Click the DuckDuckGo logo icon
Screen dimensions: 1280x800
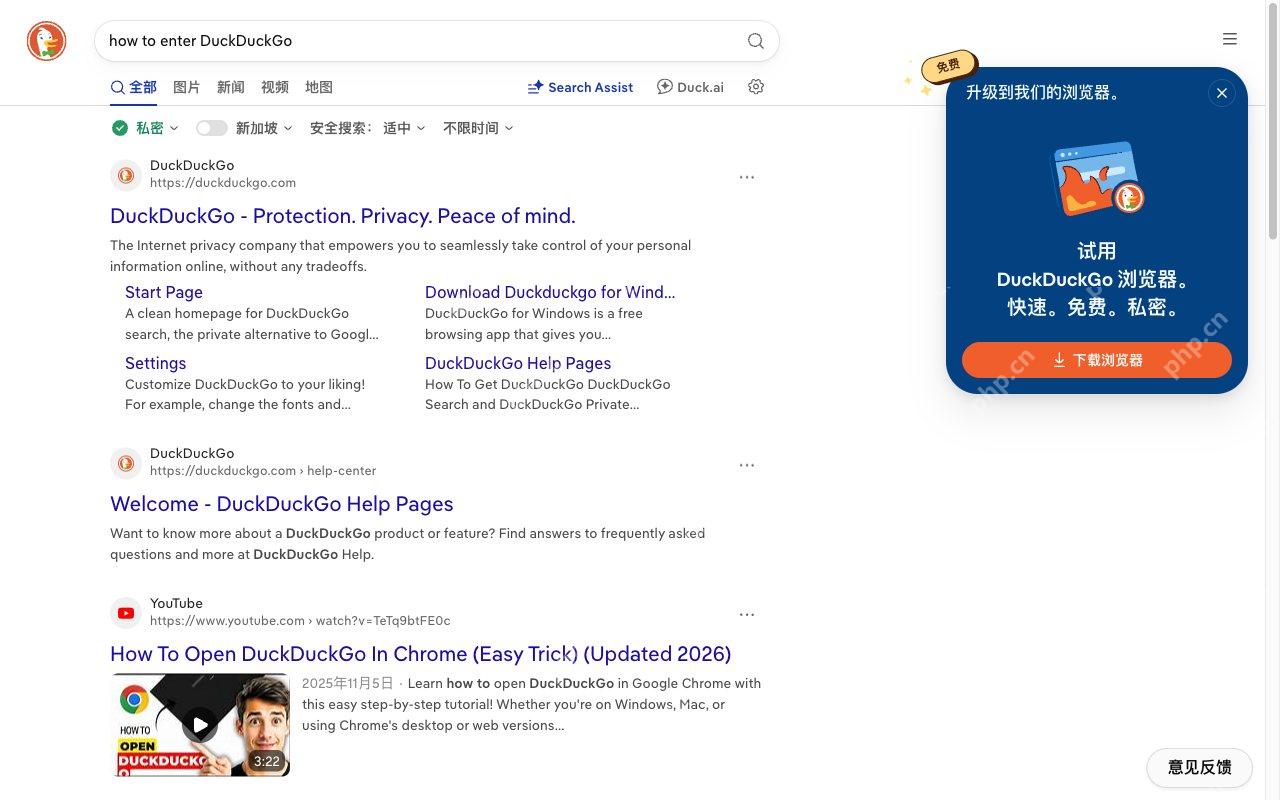[46, 41]
